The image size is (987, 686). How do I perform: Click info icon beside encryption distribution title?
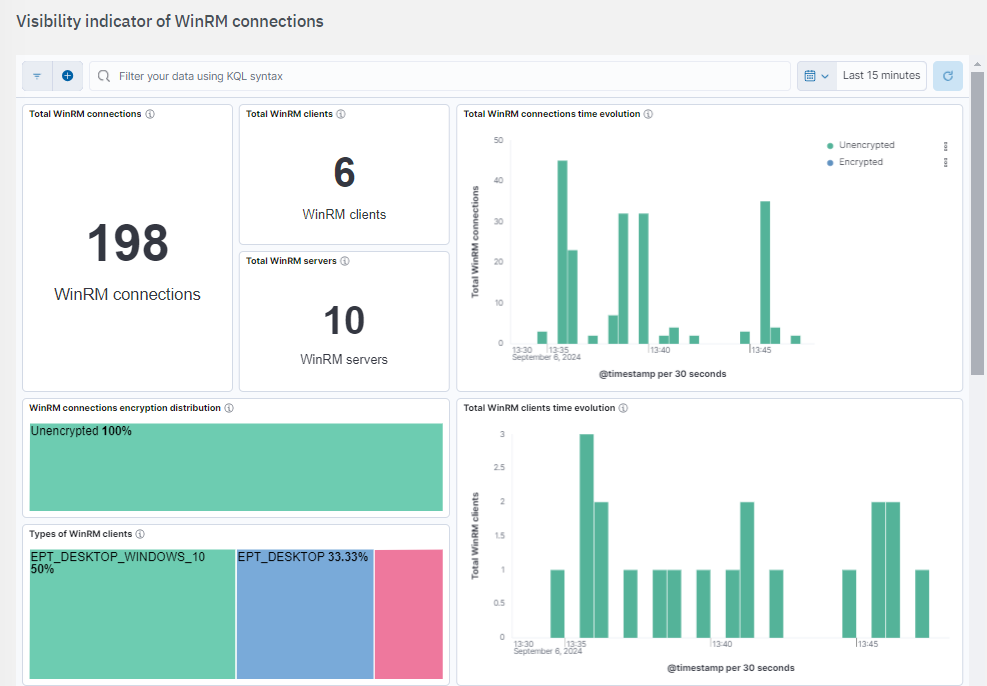229,408
